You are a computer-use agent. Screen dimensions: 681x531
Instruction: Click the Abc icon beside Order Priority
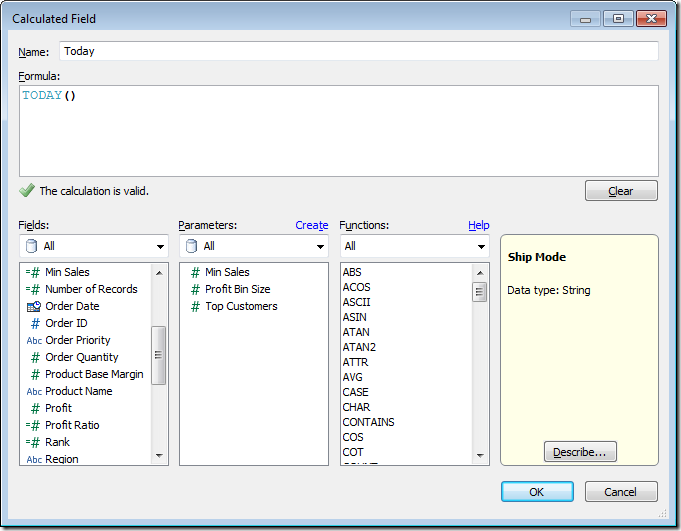click(34, 340)
